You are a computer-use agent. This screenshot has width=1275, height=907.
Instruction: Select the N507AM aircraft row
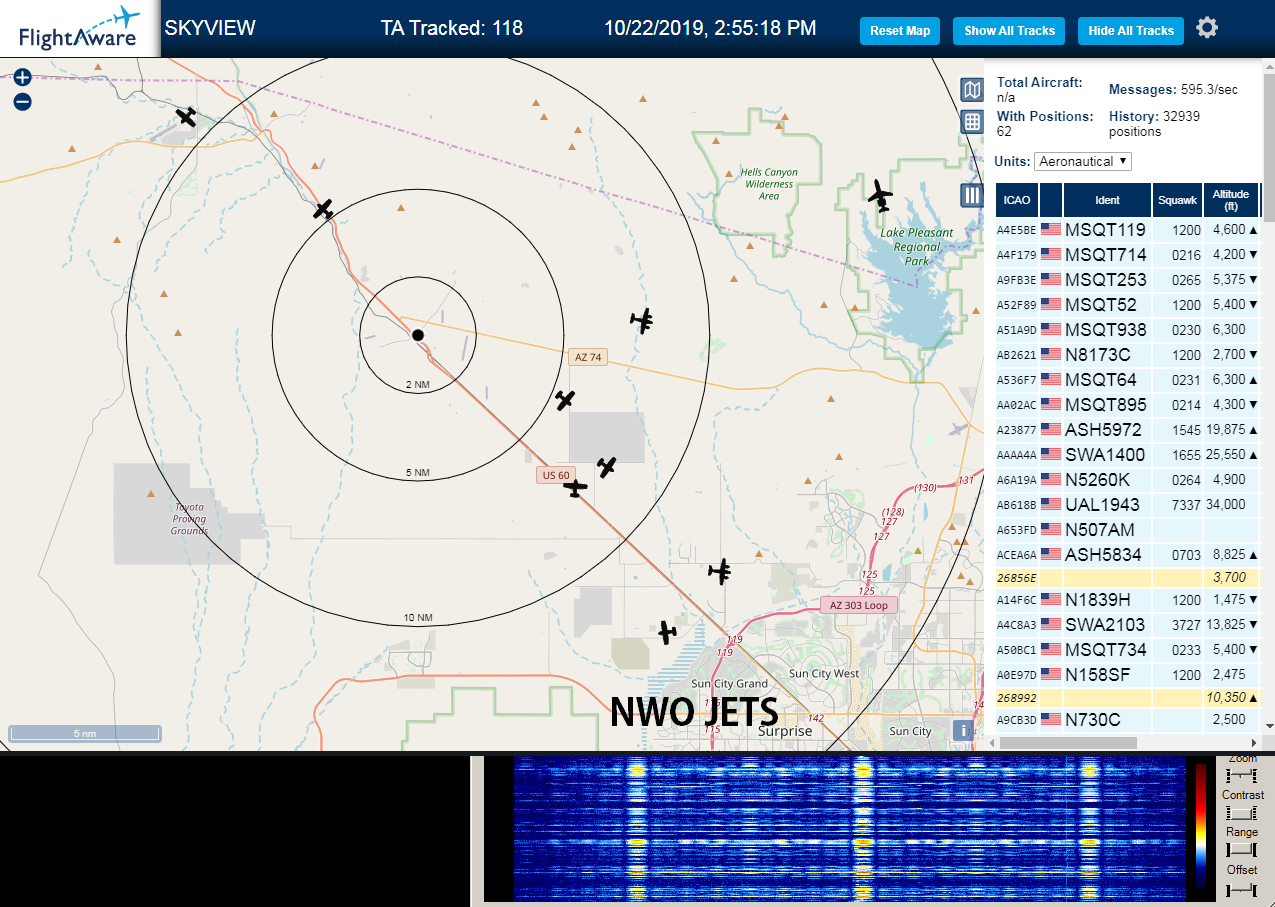1128,530
